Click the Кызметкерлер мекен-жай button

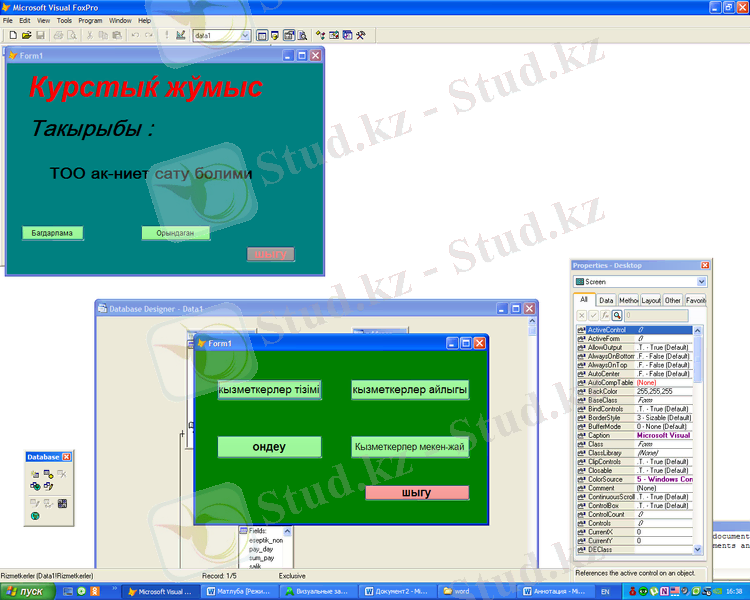[410, 447]
